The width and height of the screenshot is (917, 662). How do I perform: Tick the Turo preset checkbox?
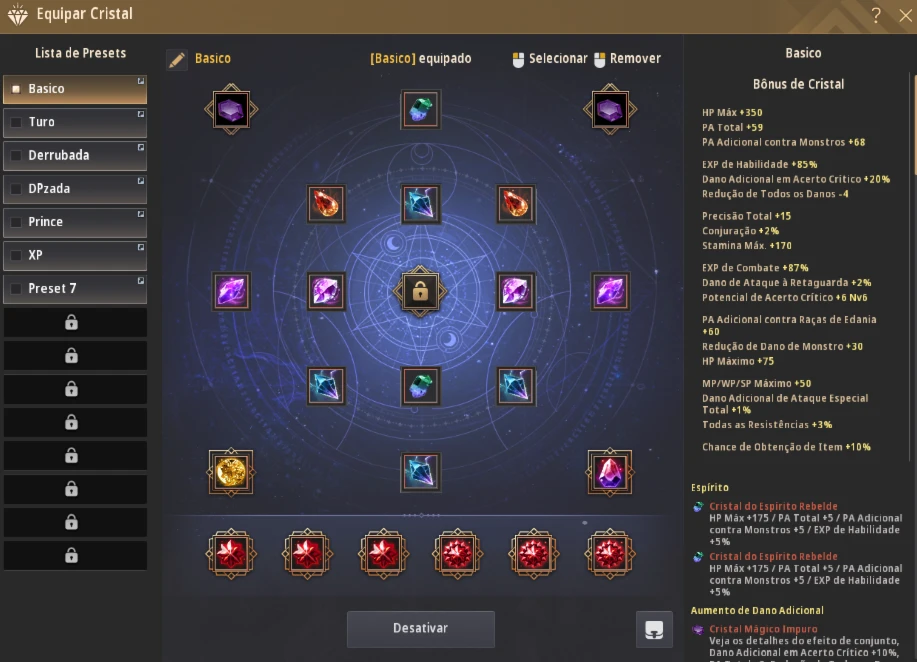(x=16, y=122)
